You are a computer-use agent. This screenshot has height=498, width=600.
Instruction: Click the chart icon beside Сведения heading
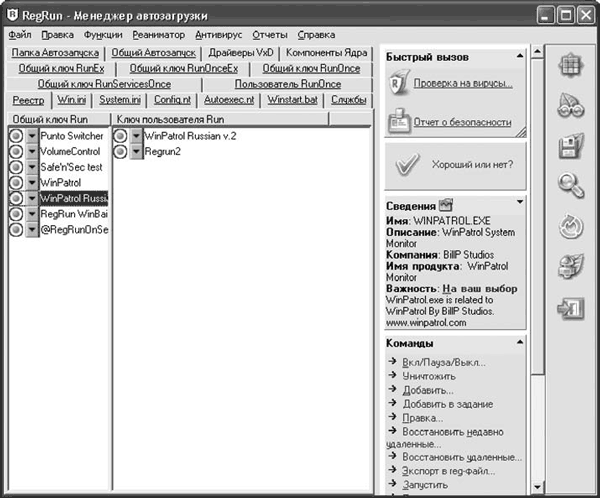click(445, 205)
